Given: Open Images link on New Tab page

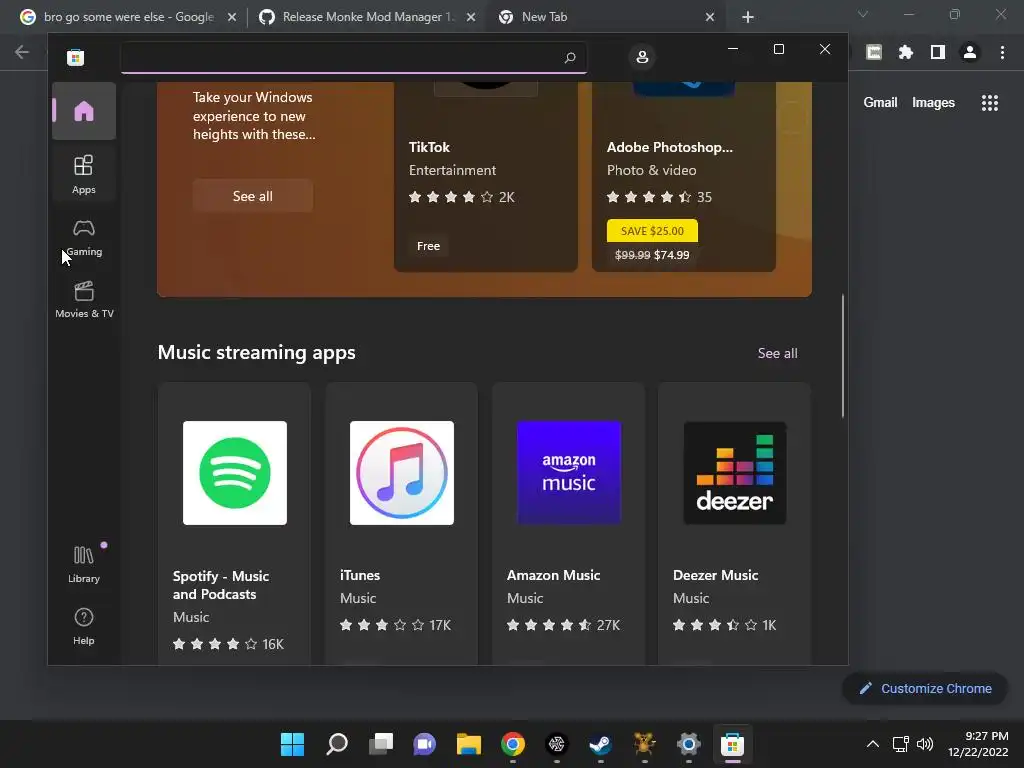Looking at the screenshot, I should 933,103.
